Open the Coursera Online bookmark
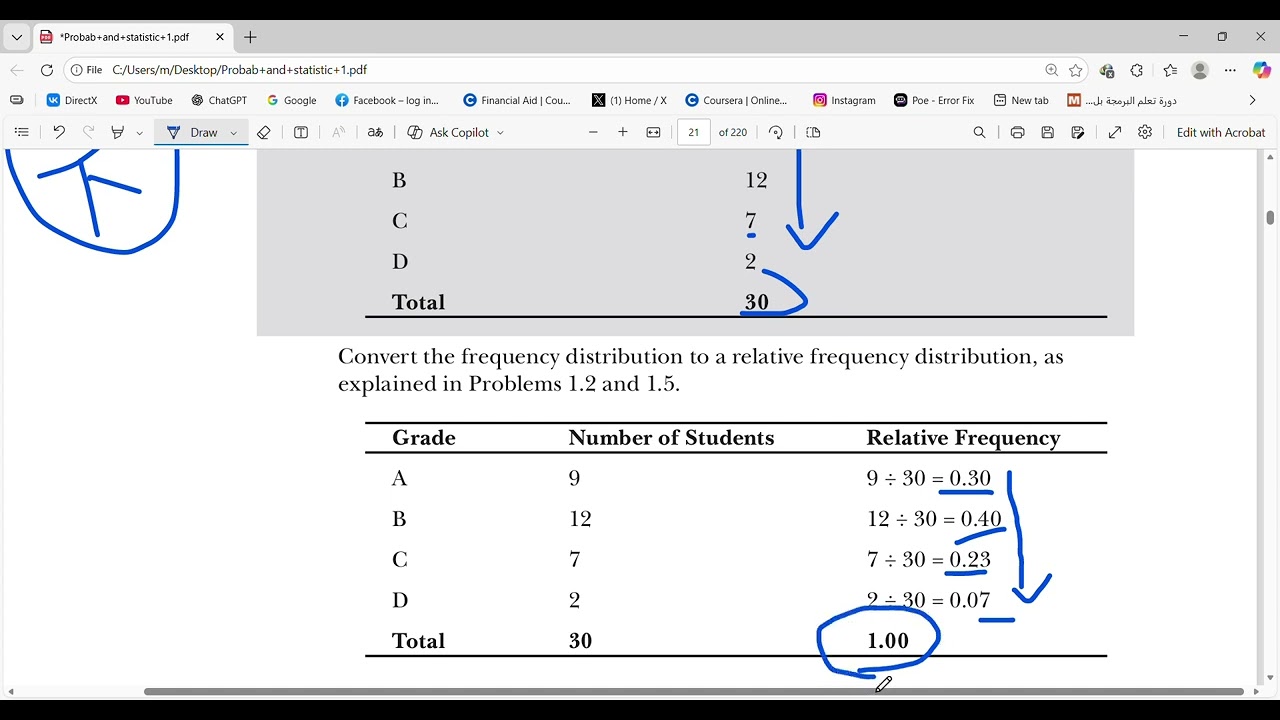 737,100
